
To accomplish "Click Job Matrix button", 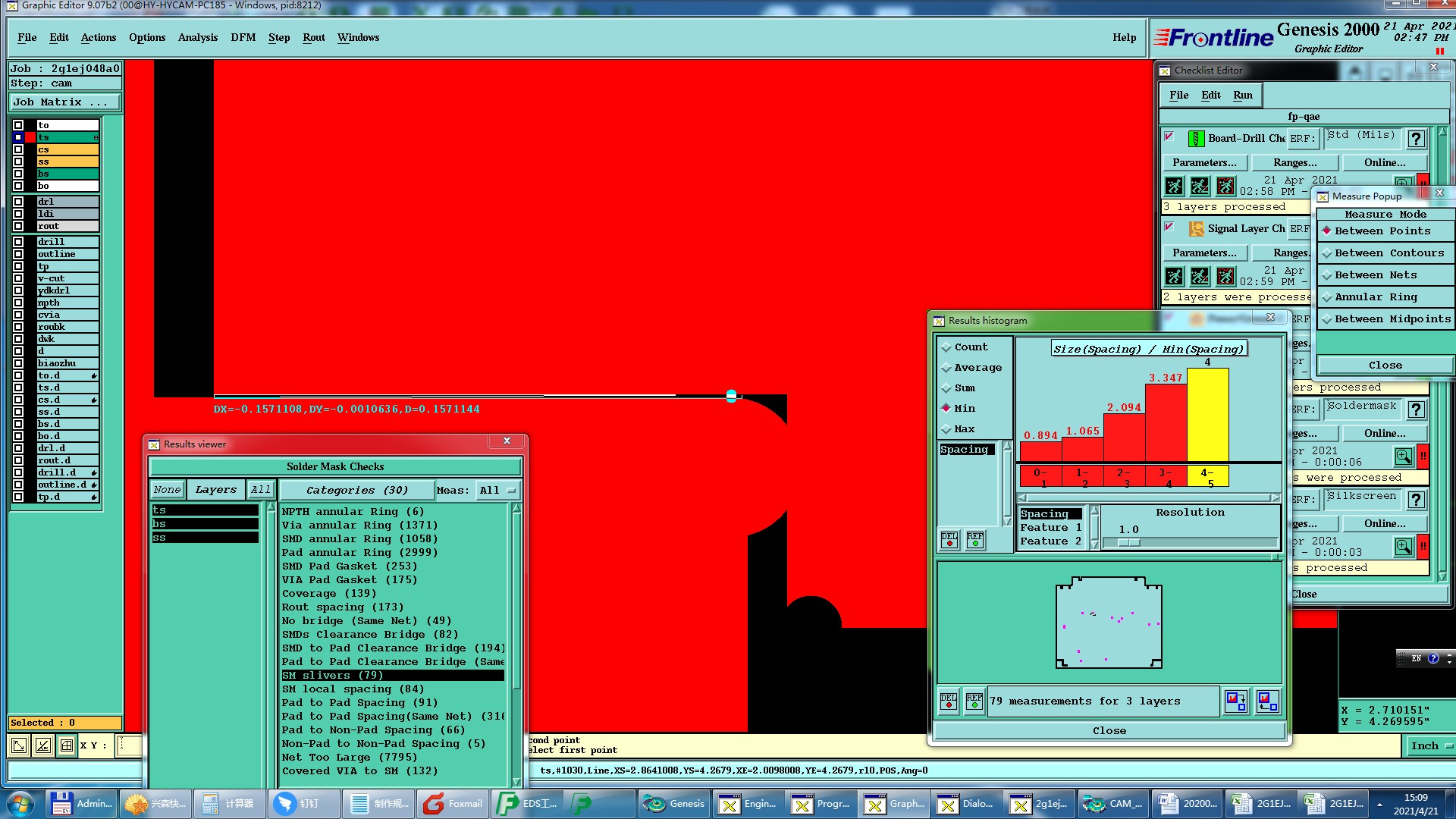I will [x=64, y=102].
